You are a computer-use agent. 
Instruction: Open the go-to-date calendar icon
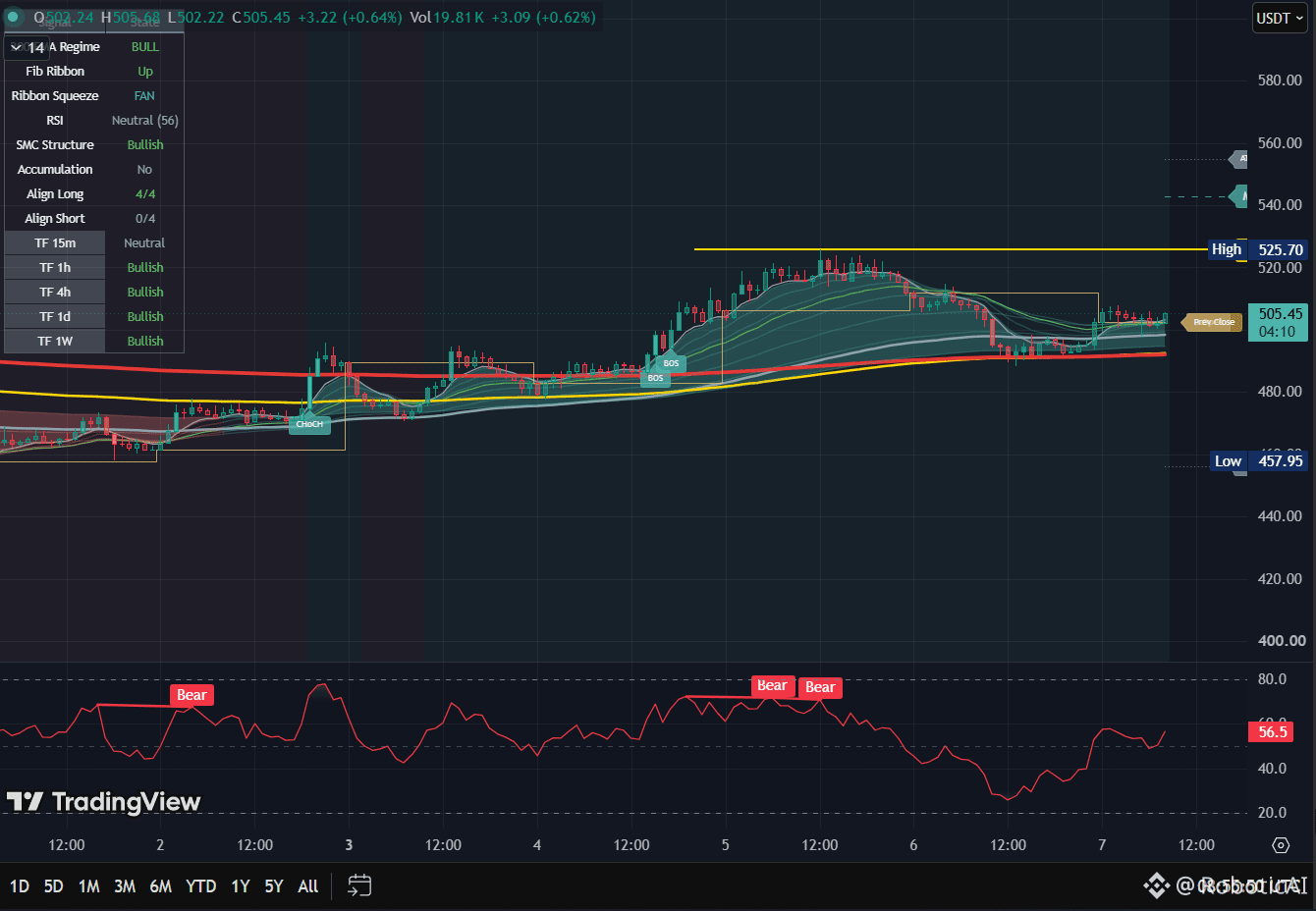tap(359, 885)
